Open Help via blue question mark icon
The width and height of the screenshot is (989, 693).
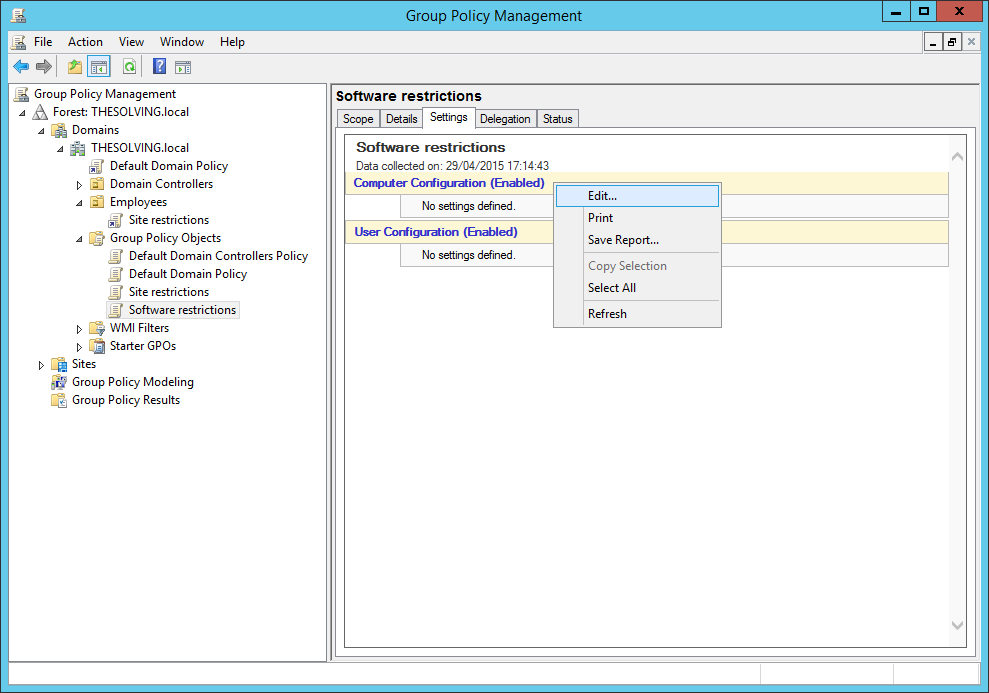tap(160, 66)
